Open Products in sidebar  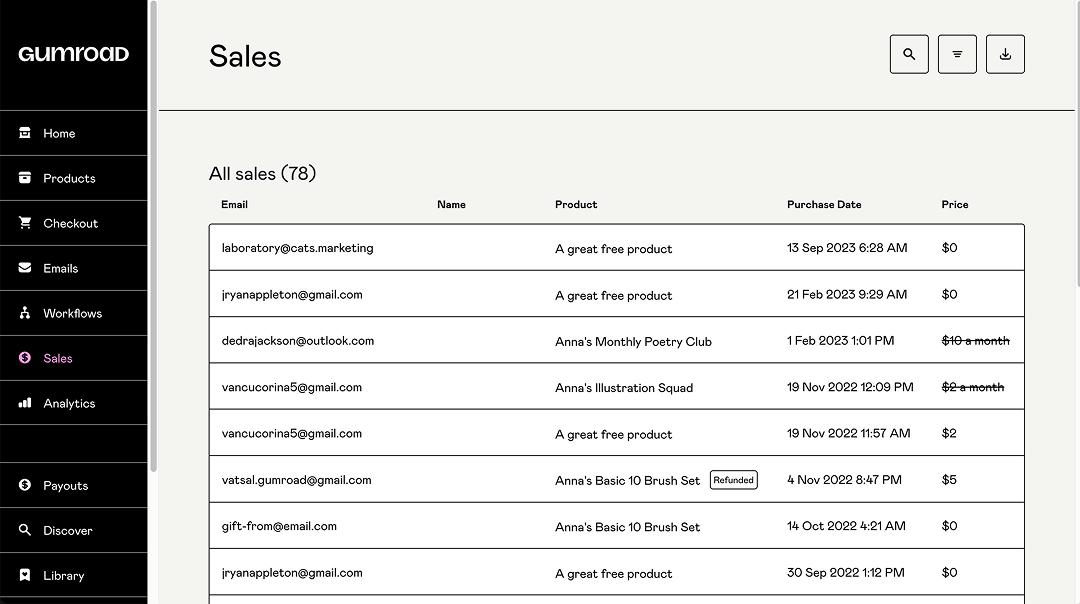coord(74,178)
